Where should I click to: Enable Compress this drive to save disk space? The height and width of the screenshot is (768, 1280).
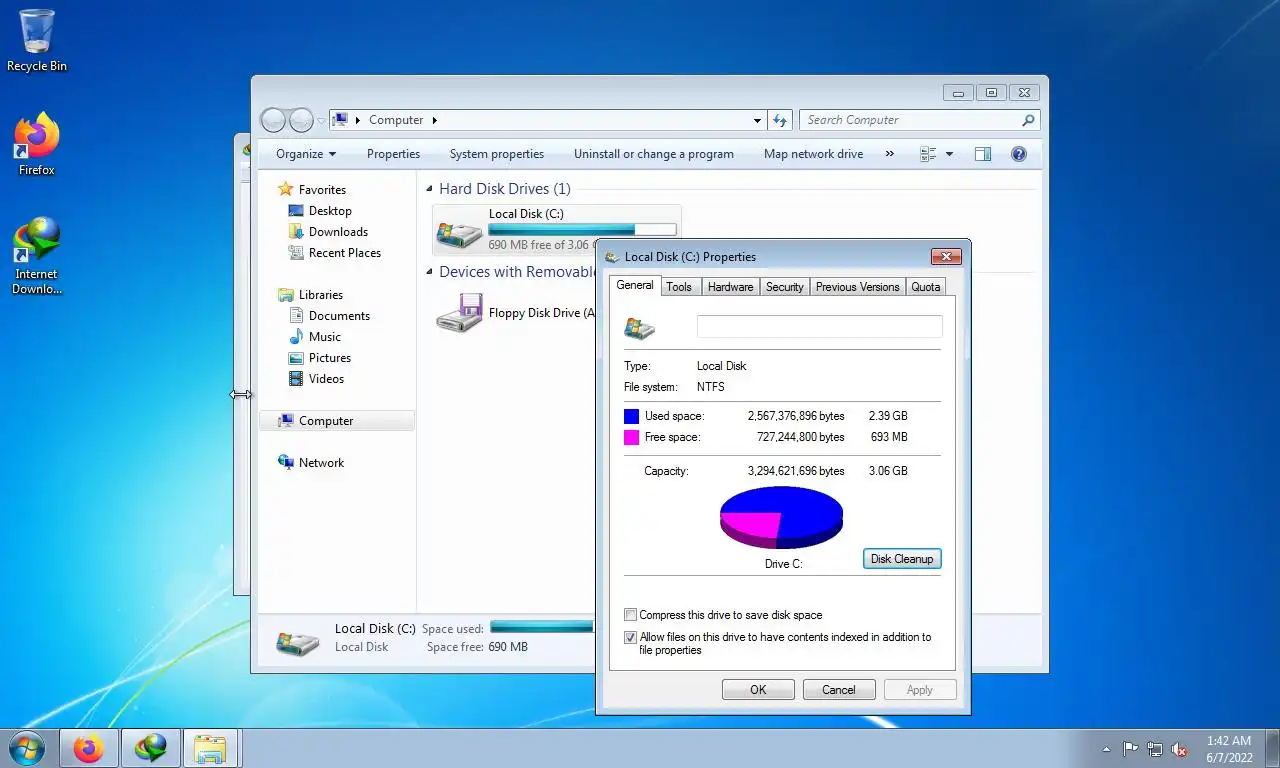tap(630, 615)
